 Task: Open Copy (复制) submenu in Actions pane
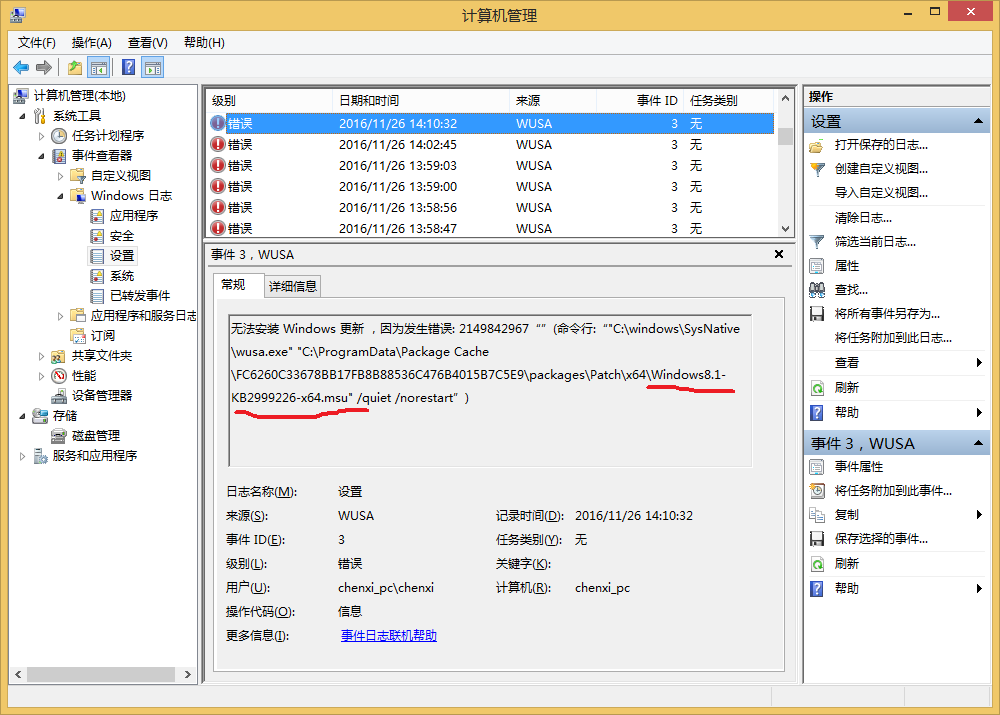(x=846, y=515)
